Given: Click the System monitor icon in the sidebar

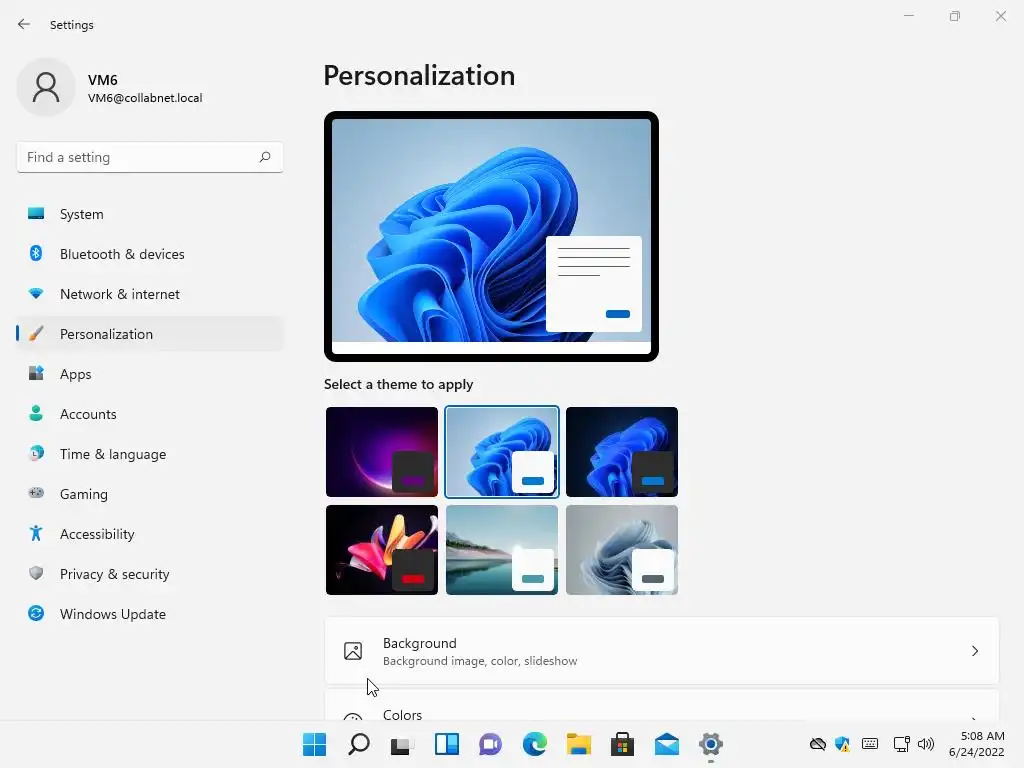Looking at the screenshot, I should click(36, 214).
